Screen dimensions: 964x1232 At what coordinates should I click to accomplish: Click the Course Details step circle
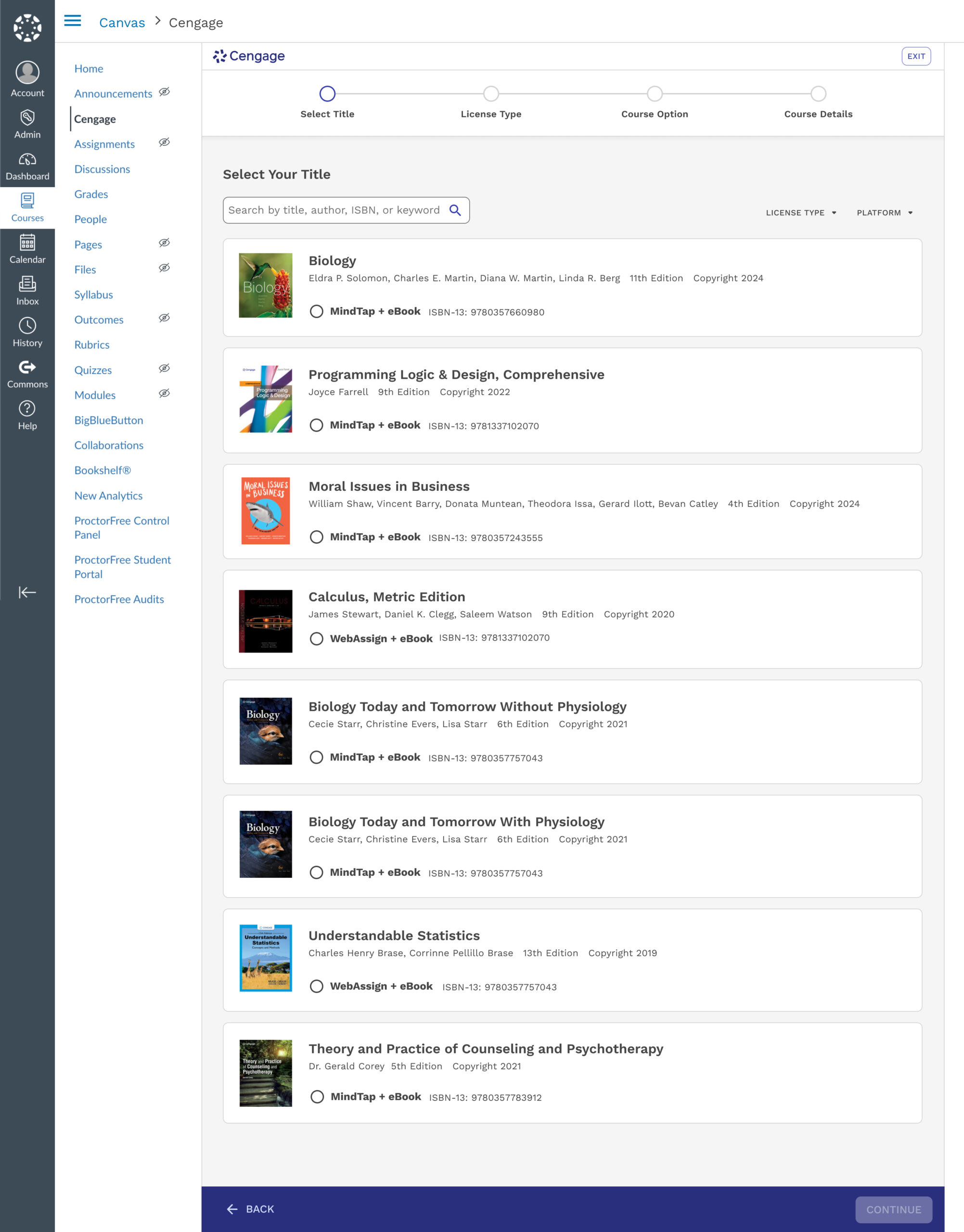tap(818, 94)
